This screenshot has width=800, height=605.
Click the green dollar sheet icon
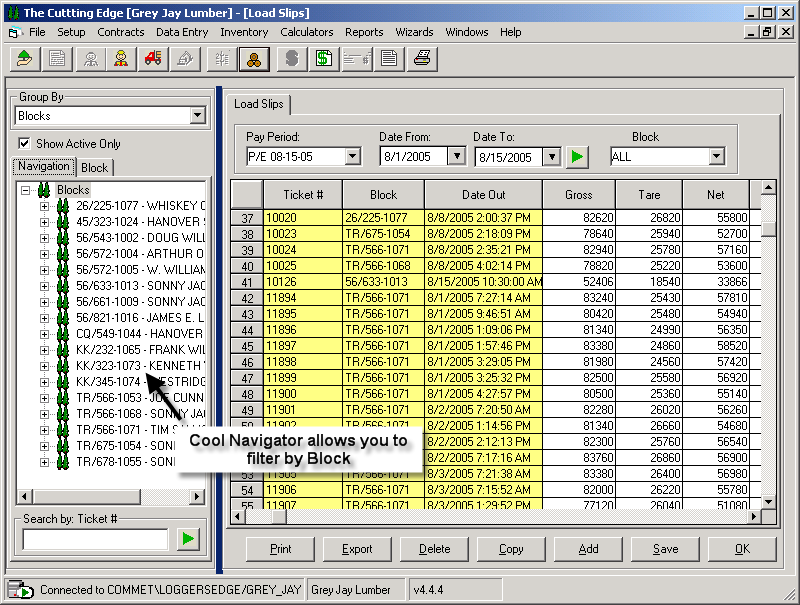pos(323,59)
